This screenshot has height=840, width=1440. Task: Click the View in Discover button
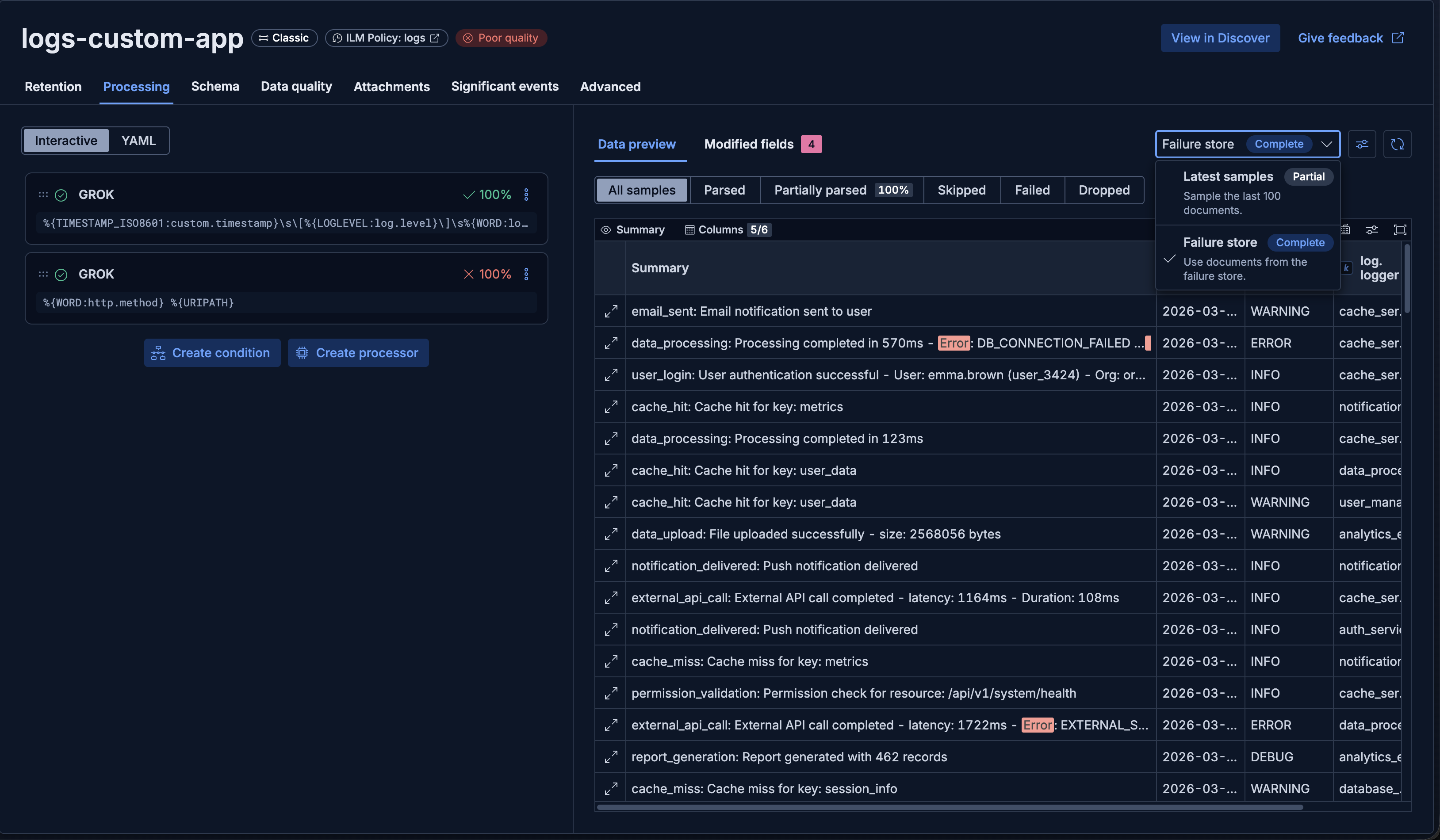[1220, 38]
